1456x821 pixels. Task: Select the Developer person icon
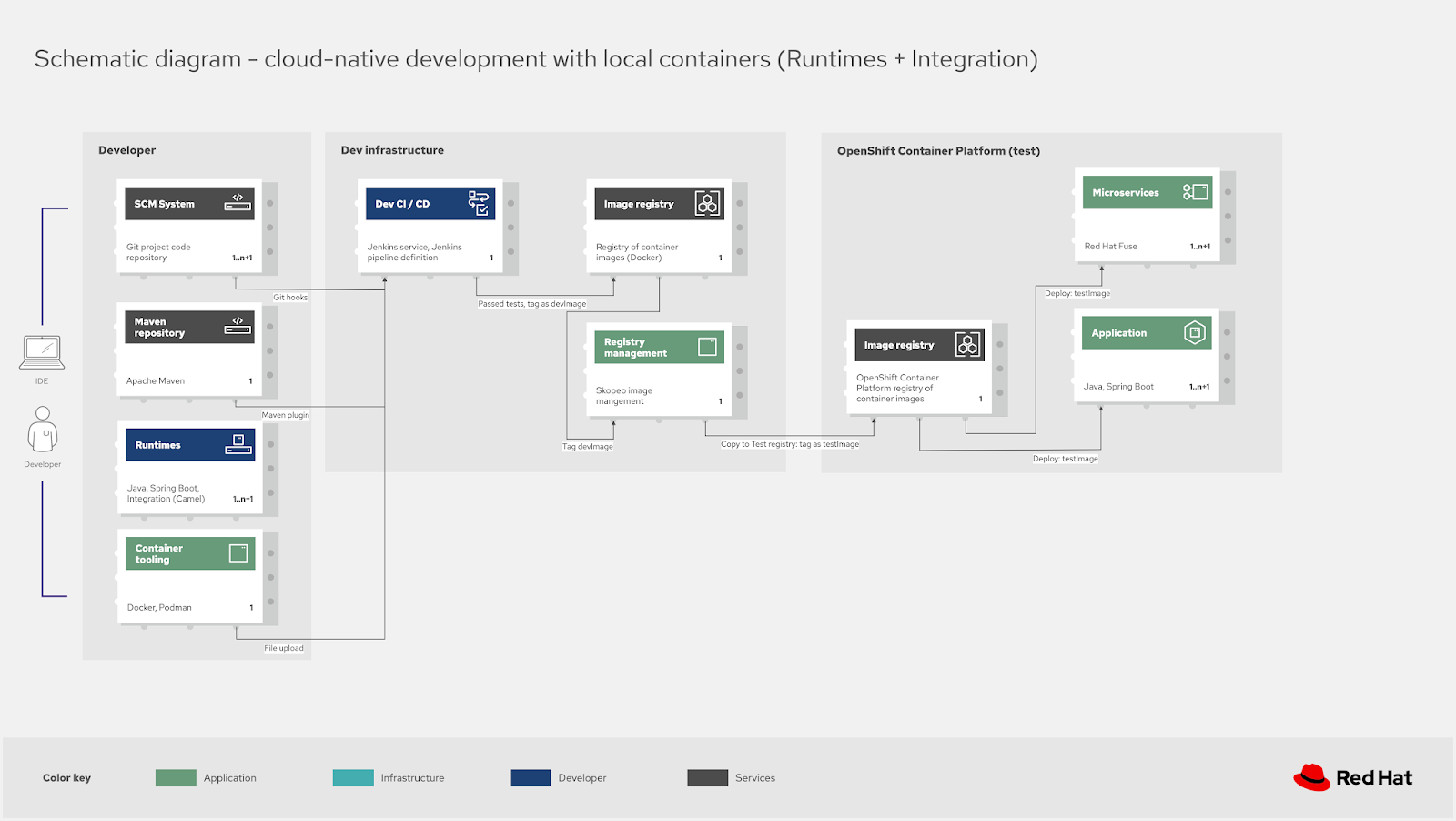click(41, 428)
